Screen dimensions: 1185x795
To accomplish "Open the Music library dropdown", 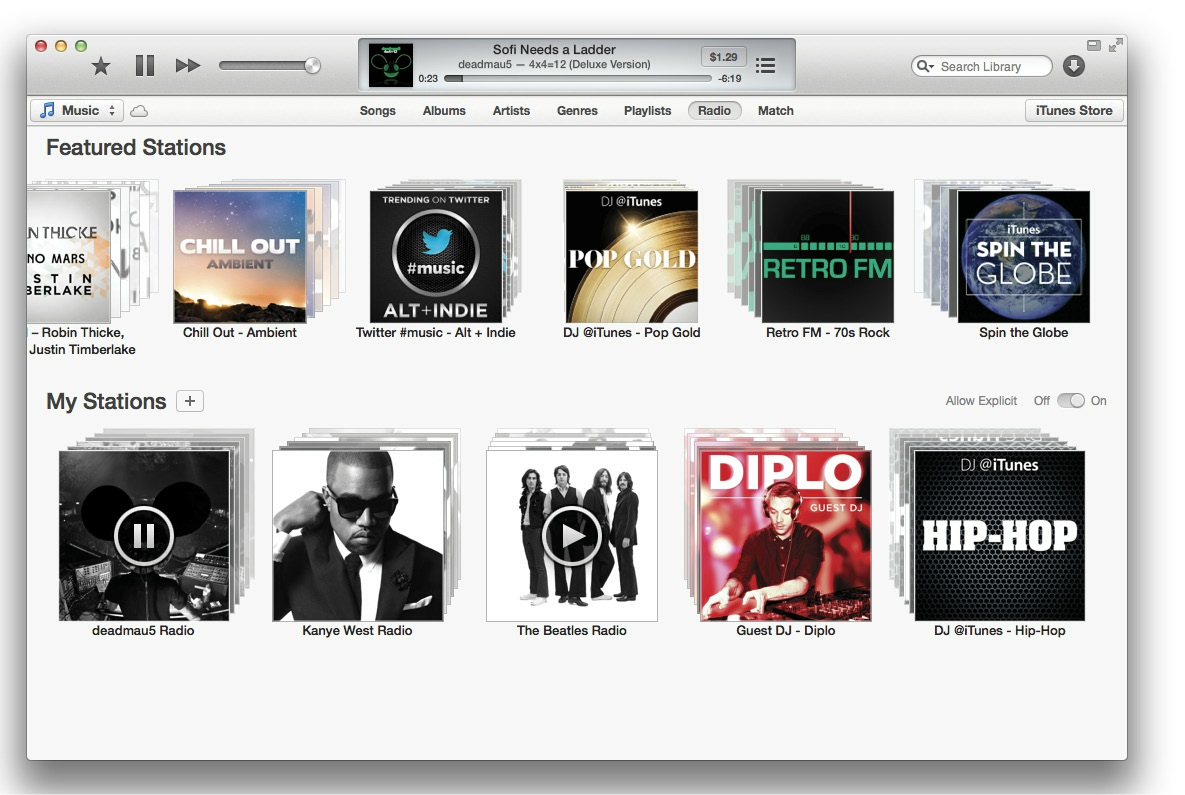I will [76, 110].
